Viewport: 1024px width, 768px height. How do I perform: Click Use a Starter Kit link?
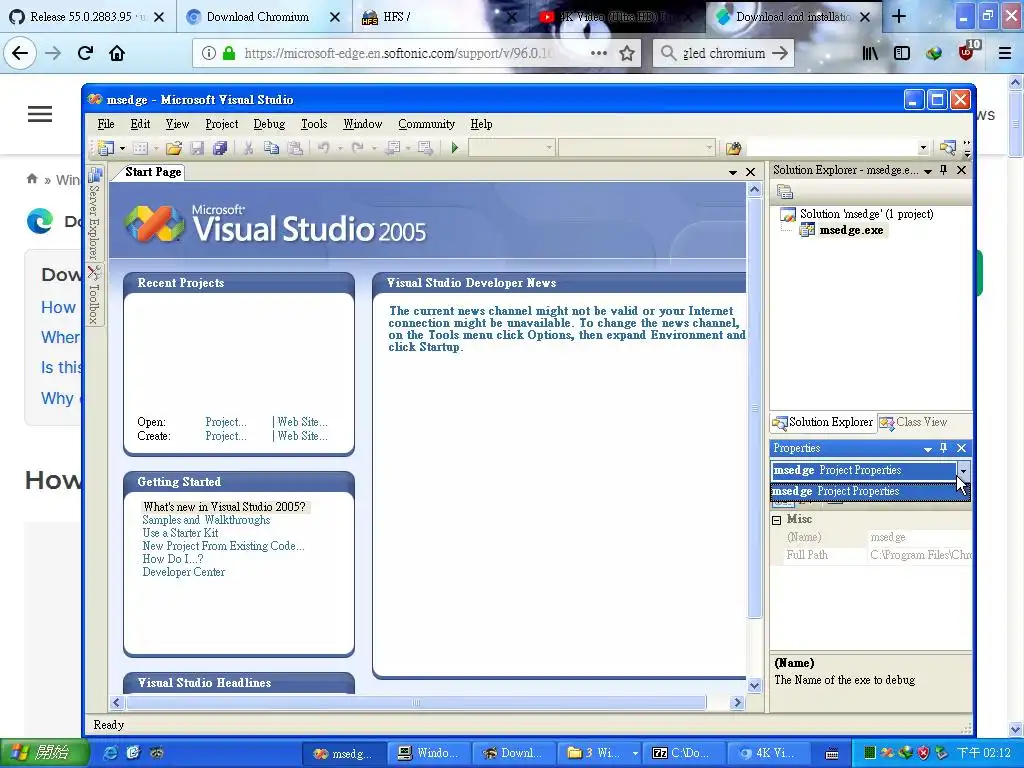(180, 533)
